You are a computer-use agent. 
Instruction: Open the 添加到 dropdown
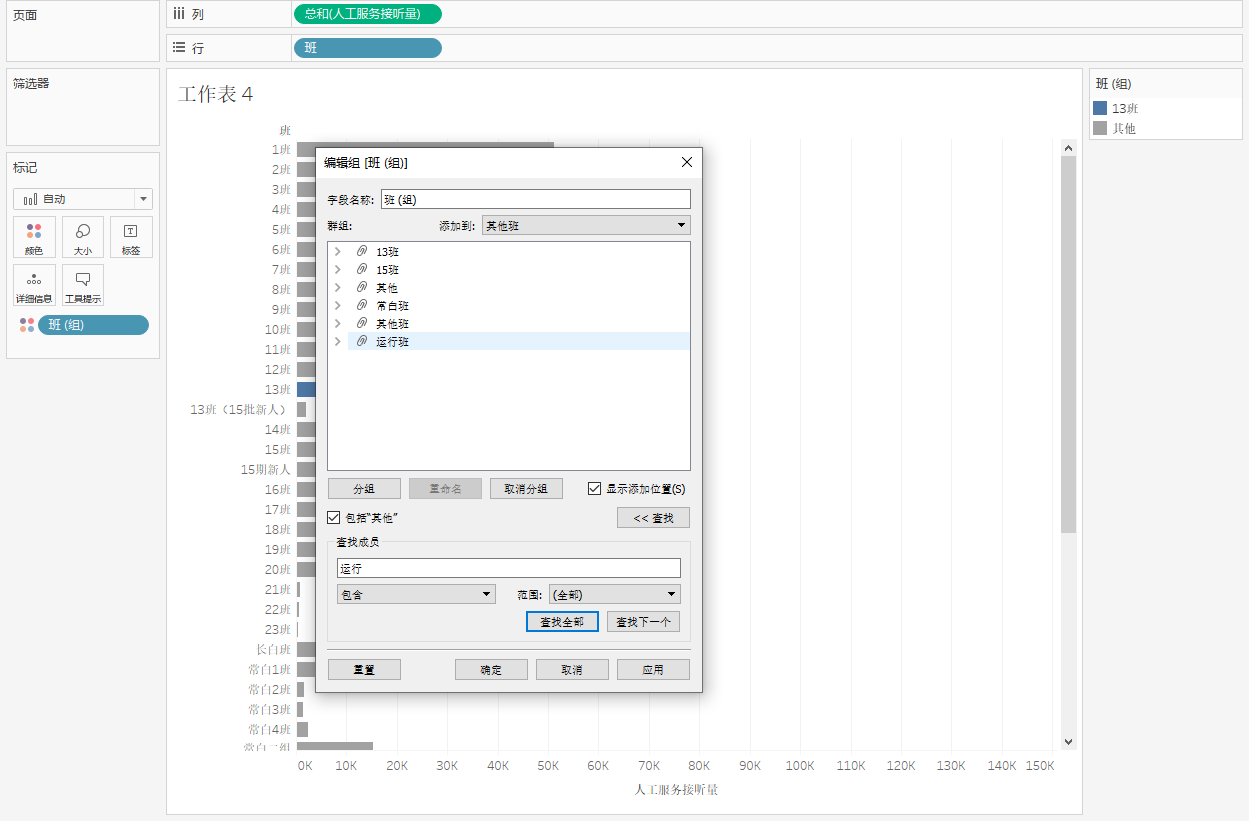pos(586,226)
